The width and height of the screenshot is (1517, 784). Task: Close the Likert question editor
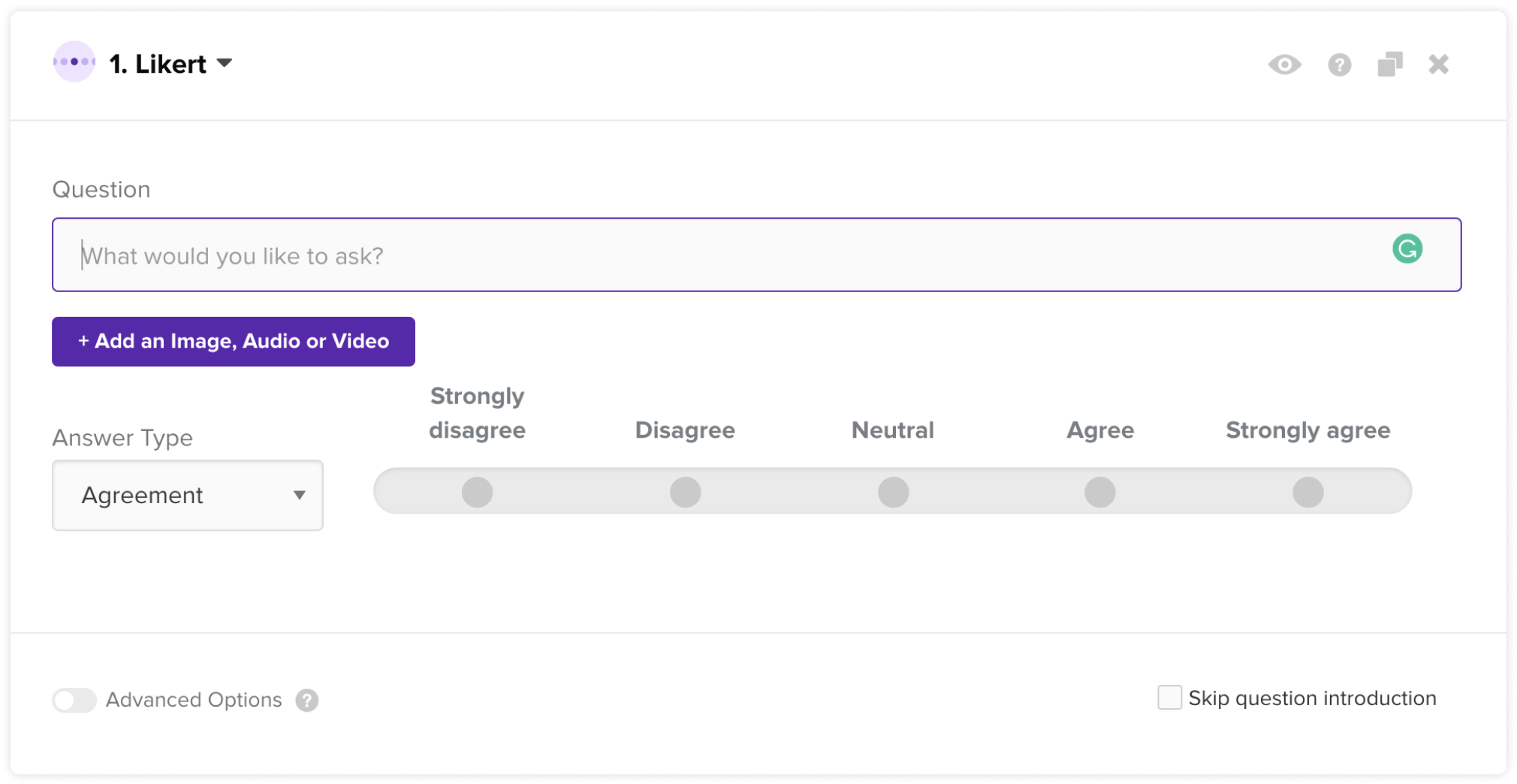tap(1438, 65)
